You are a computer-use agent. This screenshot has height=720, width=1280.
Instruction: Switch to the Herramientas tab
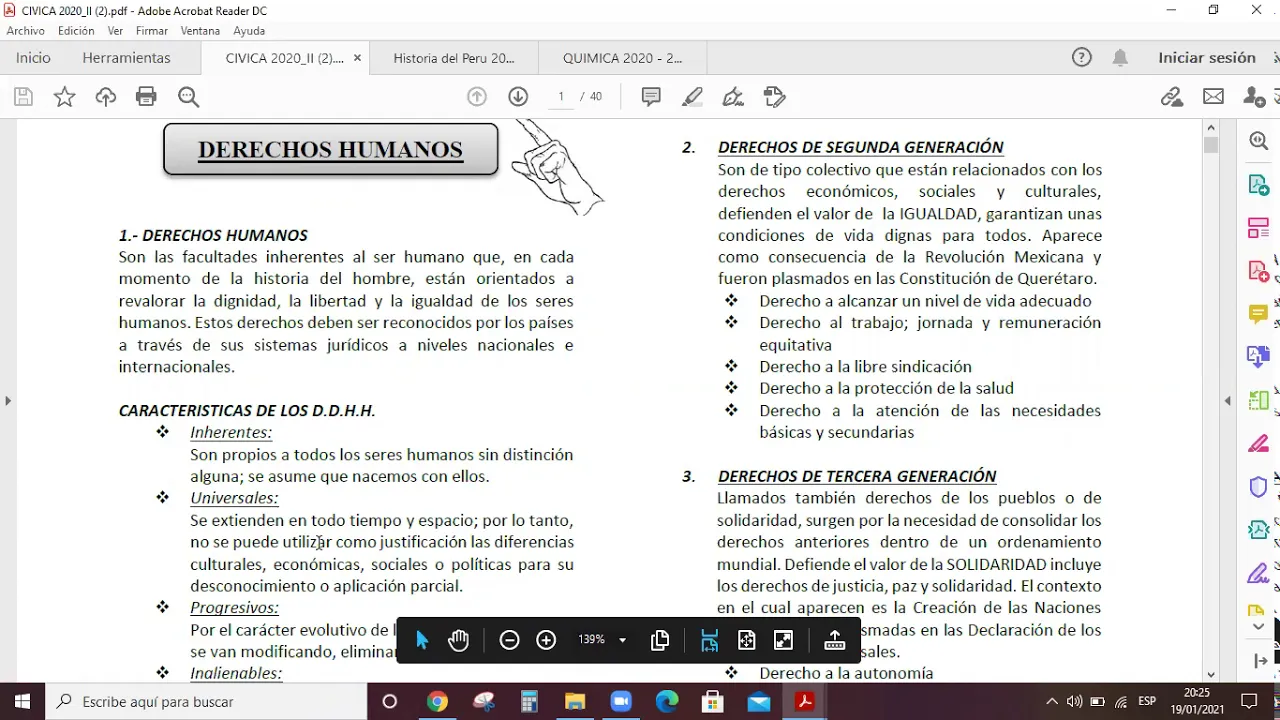point(126,58)
